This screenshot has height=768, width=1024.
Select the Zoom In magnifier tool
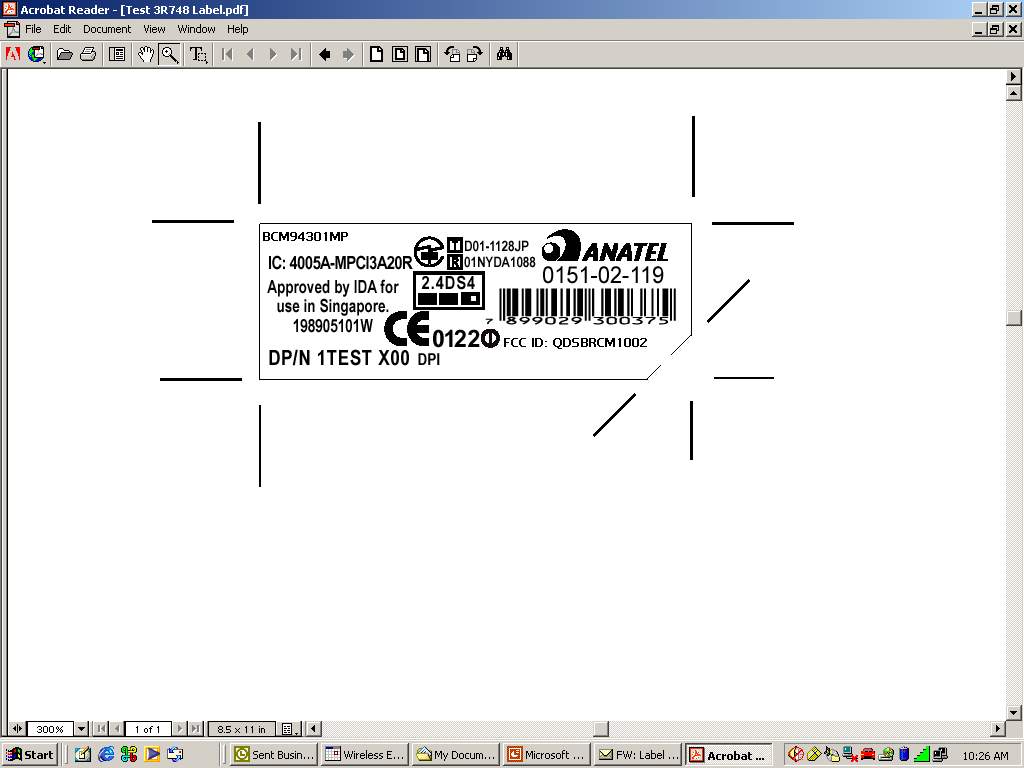pyautogui.click(x=170, y=54)
